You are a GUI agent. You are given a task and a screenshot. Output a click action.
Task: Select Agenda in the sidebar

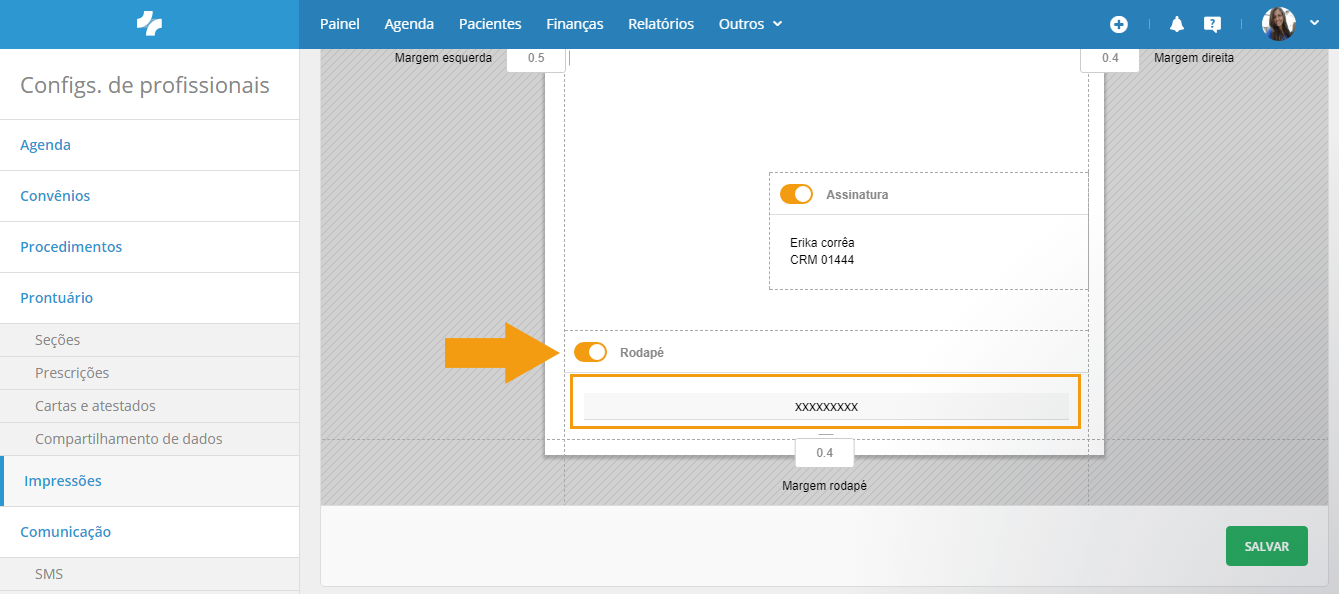coord(149,145)
